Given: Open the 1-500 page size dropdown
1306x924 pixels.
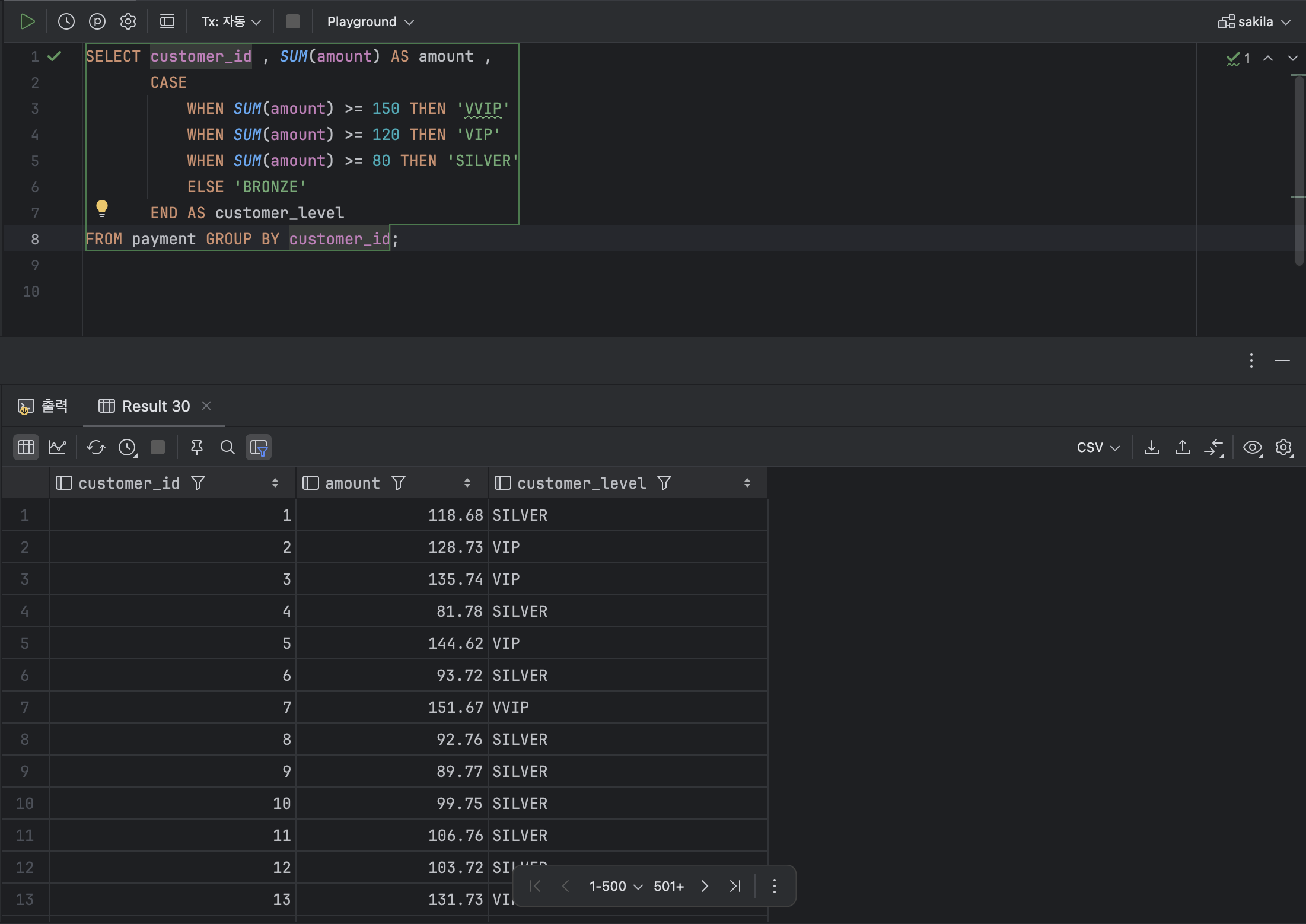Looking at the screenshot, I should tap(616, 886).
